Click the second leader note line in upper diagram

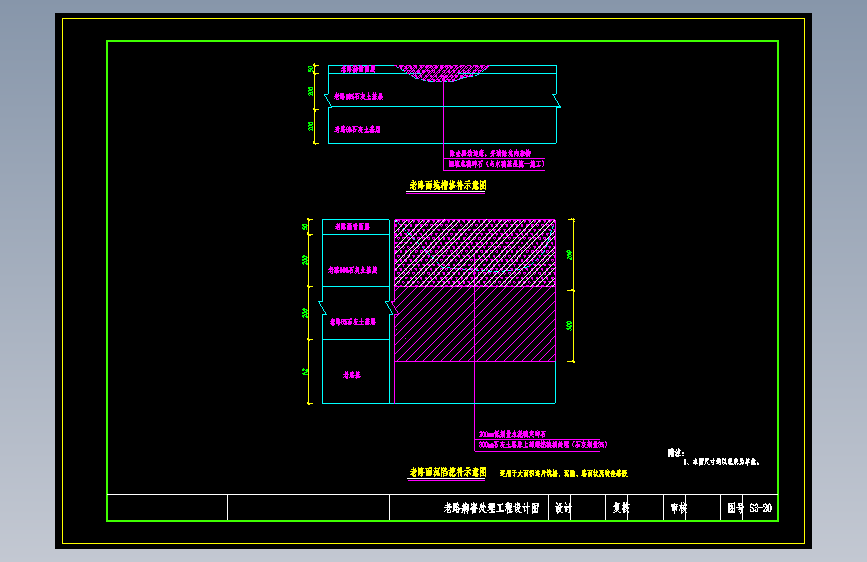click(496, 164)
